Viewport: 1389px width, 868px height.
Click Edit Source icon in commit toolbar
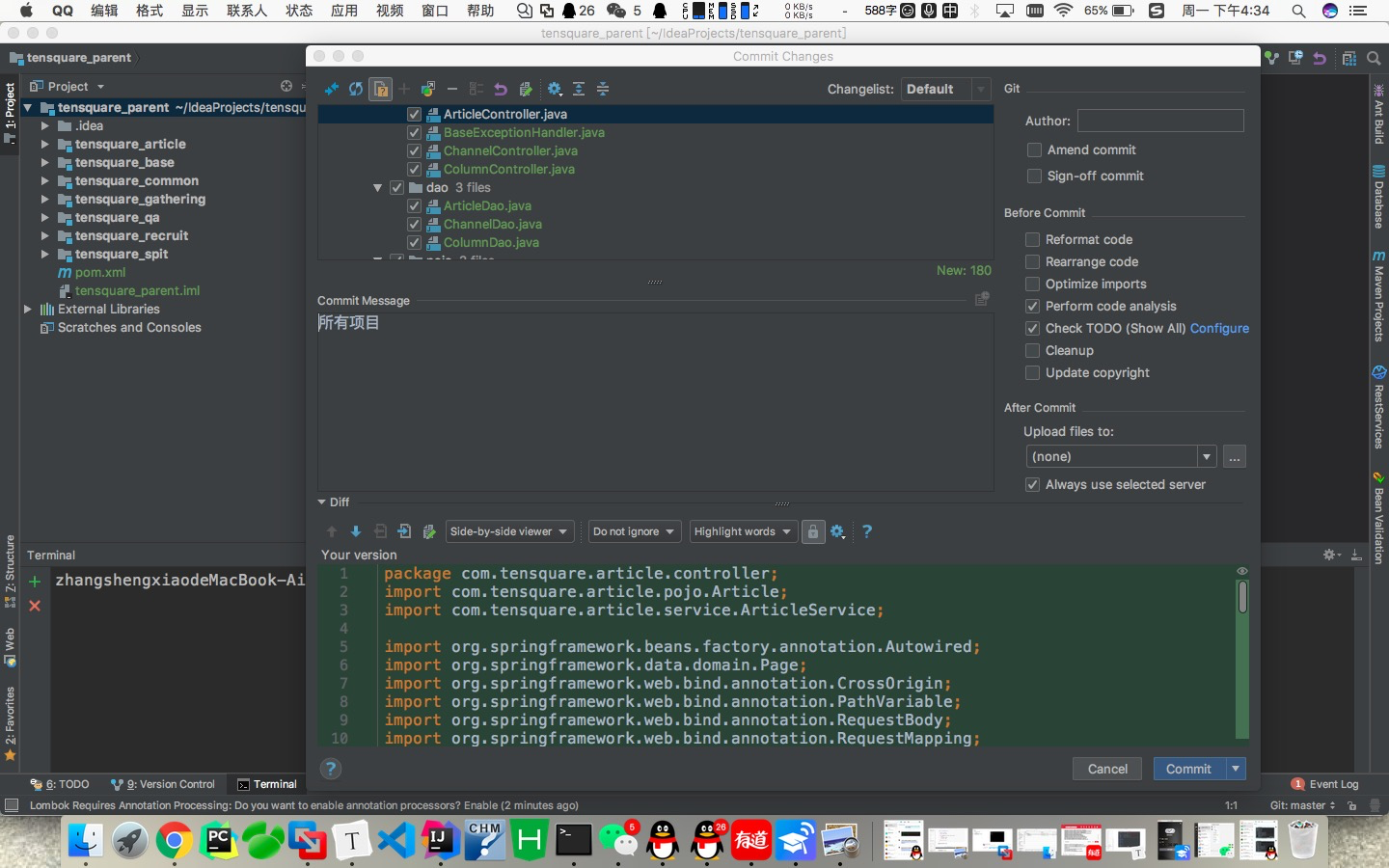(526, 89)
